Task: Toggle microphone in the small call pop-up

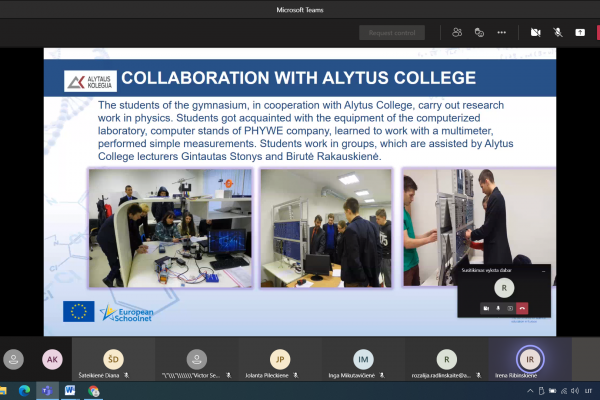Action: pyautogui.click(x=498, y=308)
